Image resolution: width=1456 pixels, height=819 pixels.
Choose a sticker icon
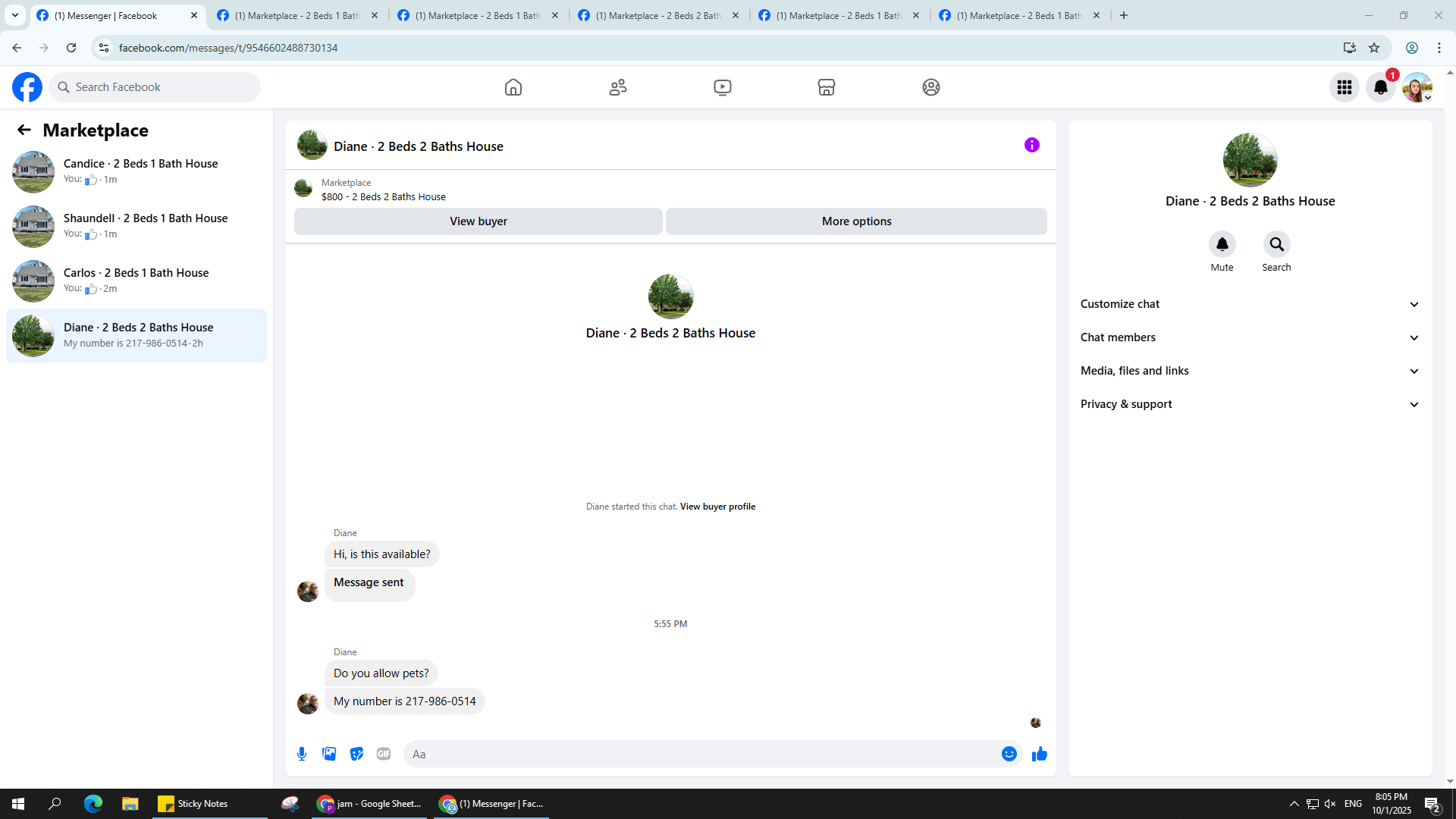pyautogui.click(x=356, y=754)
